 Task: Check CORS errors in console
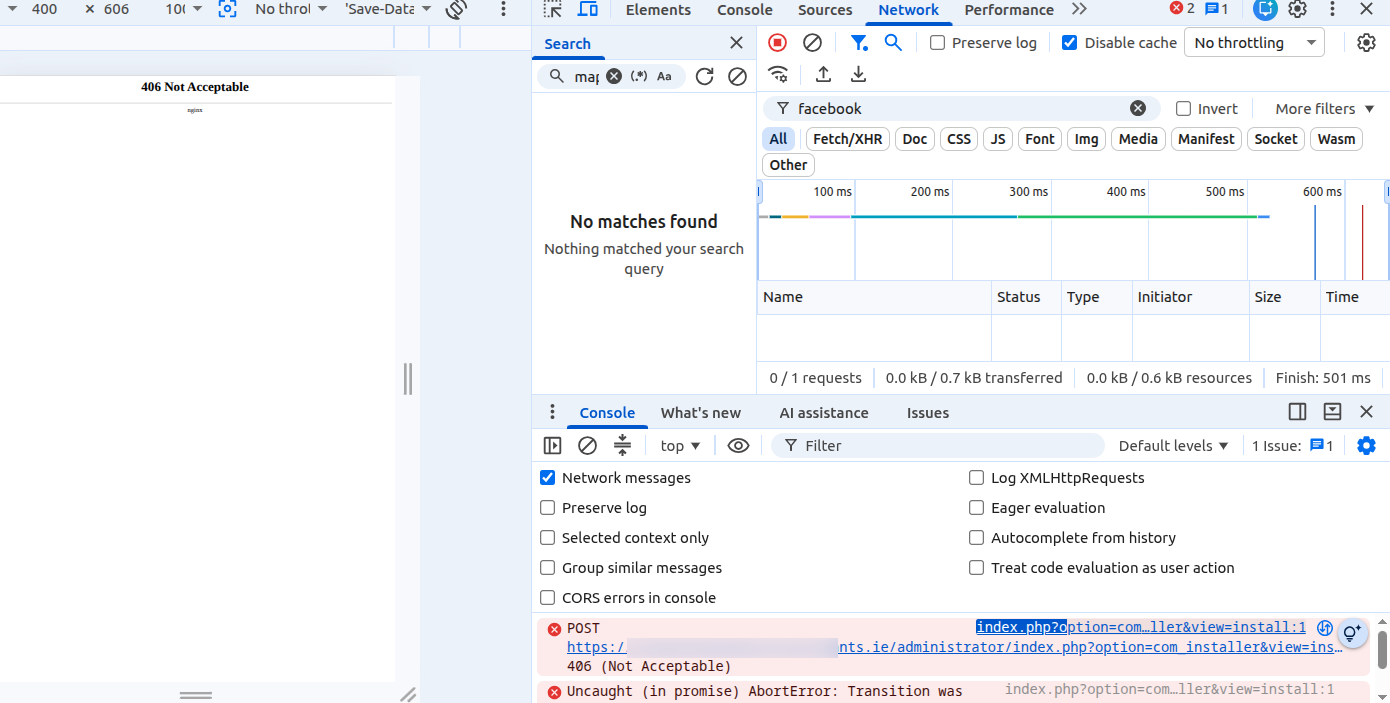[x=547, y=598]
